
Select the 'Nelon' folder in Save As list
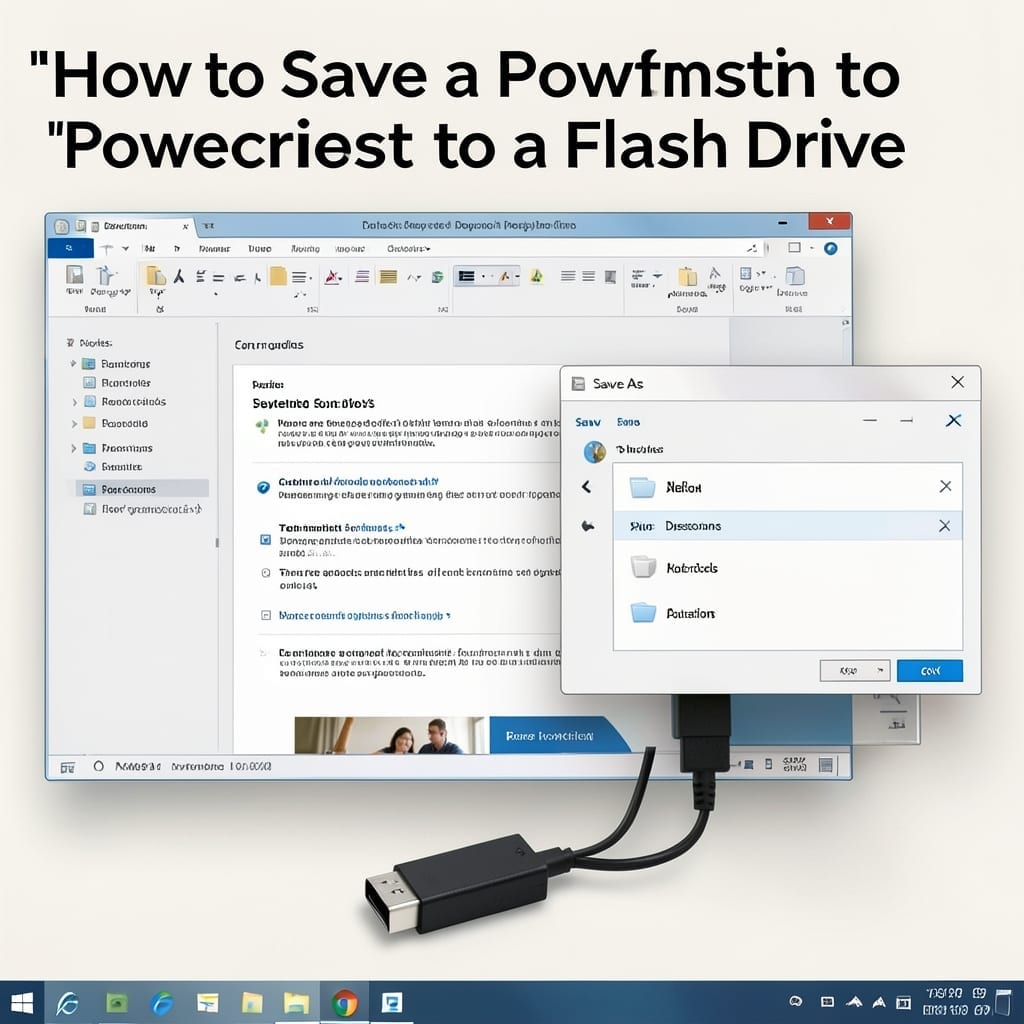click(787, 487)
